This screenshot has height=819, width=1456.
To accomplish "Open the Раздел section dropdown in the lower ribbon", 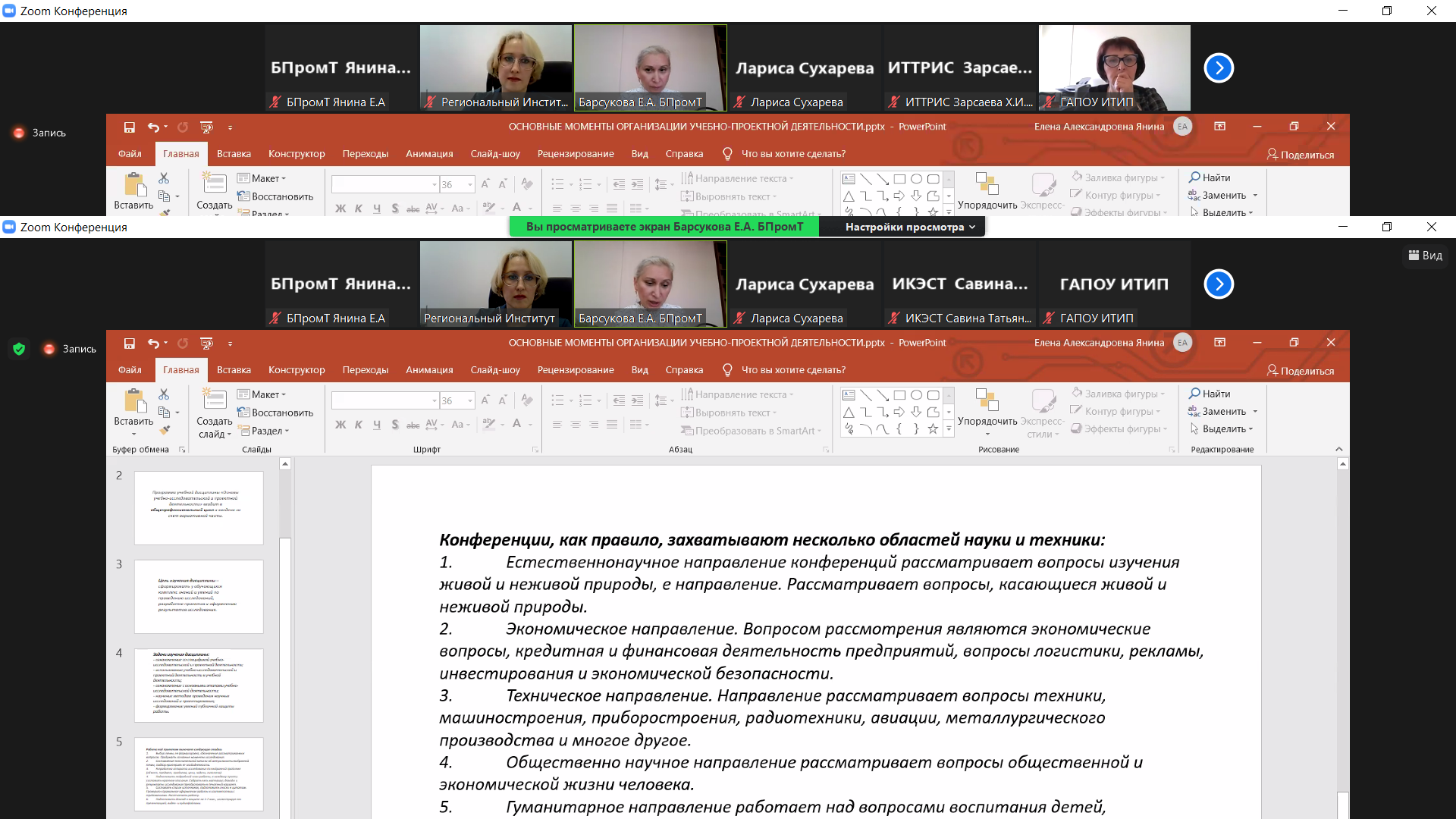I will [264, 431].
